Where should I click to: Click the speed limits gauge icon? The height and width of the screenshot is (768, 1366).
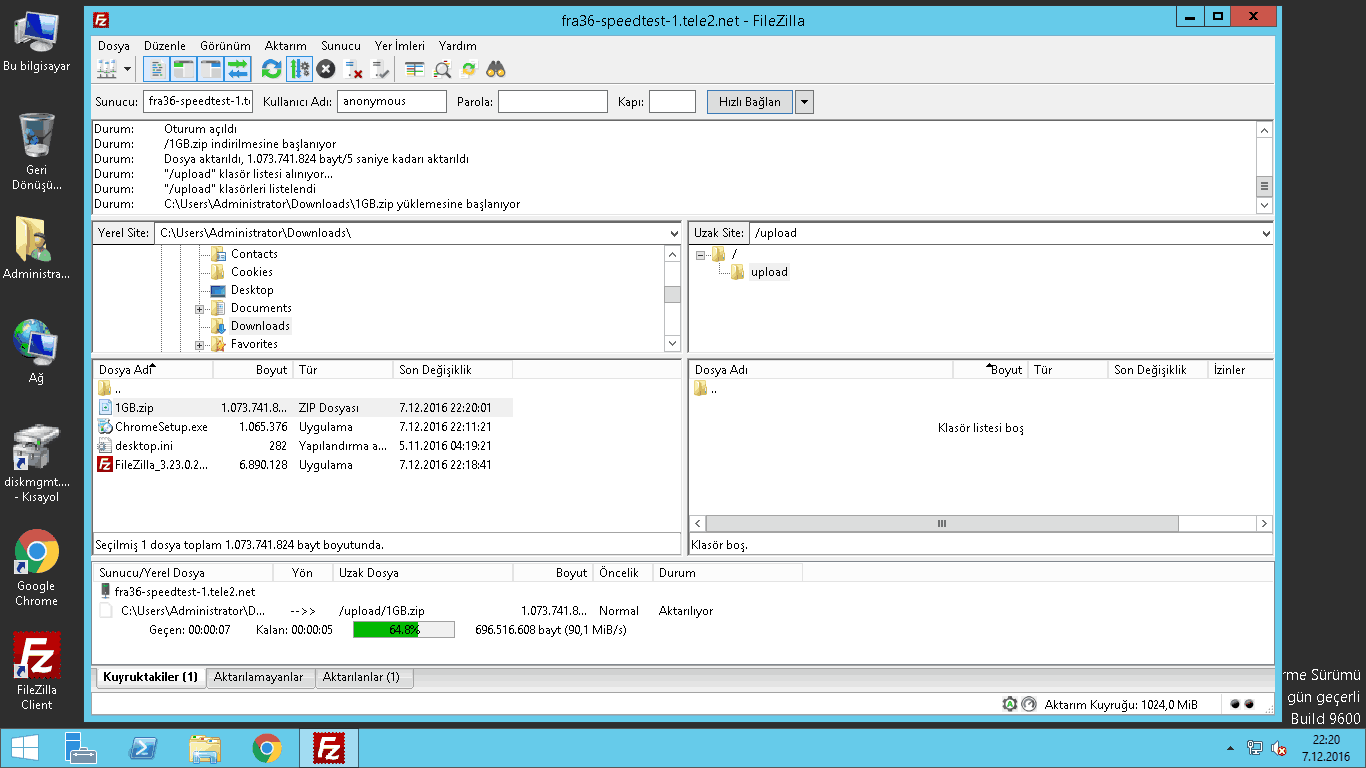click(x=1029, y=704)
